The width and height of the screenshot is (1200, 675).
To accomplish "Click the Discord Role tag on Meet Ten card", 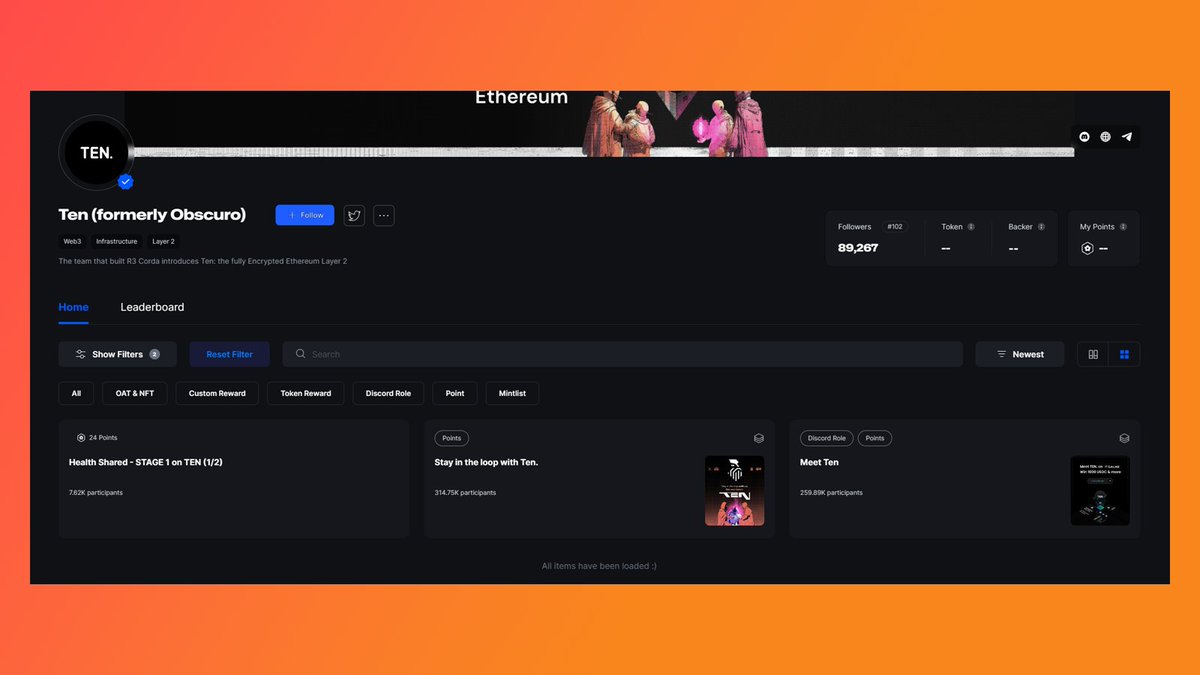I will (827, 438).
